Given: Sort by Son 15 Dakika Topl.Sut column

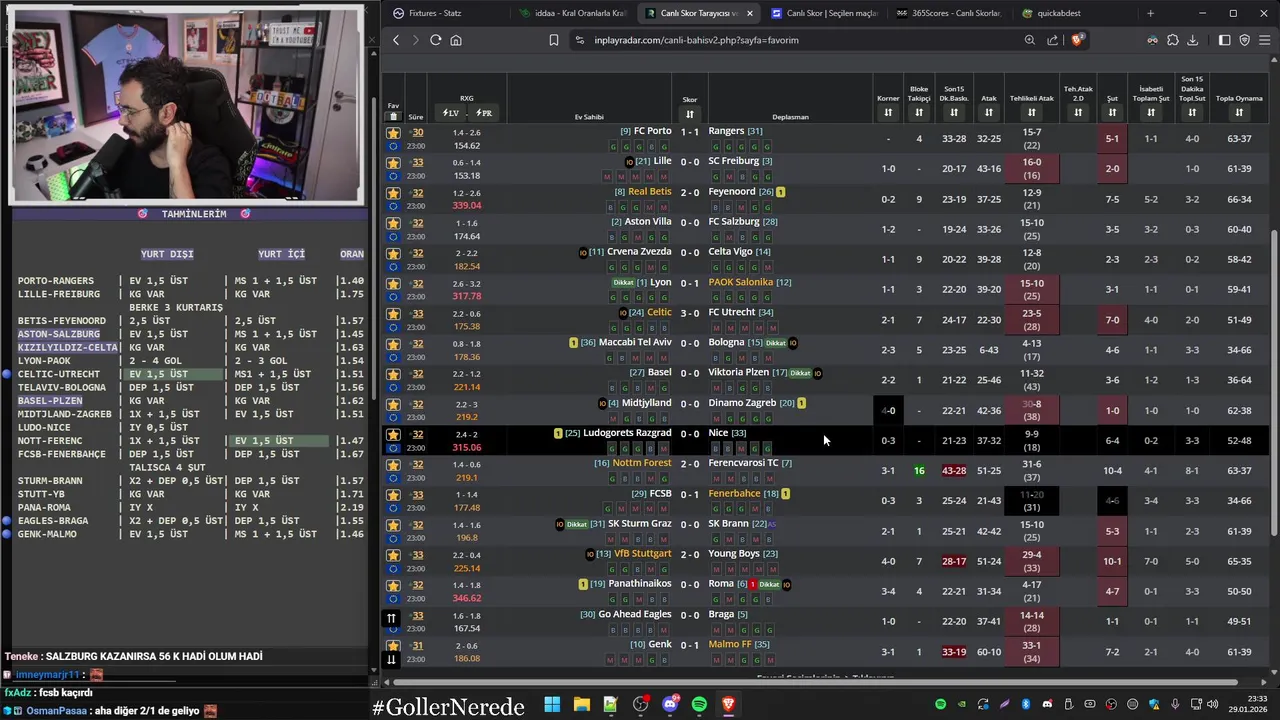Looking at the screenshot, I should (1191, 113).
